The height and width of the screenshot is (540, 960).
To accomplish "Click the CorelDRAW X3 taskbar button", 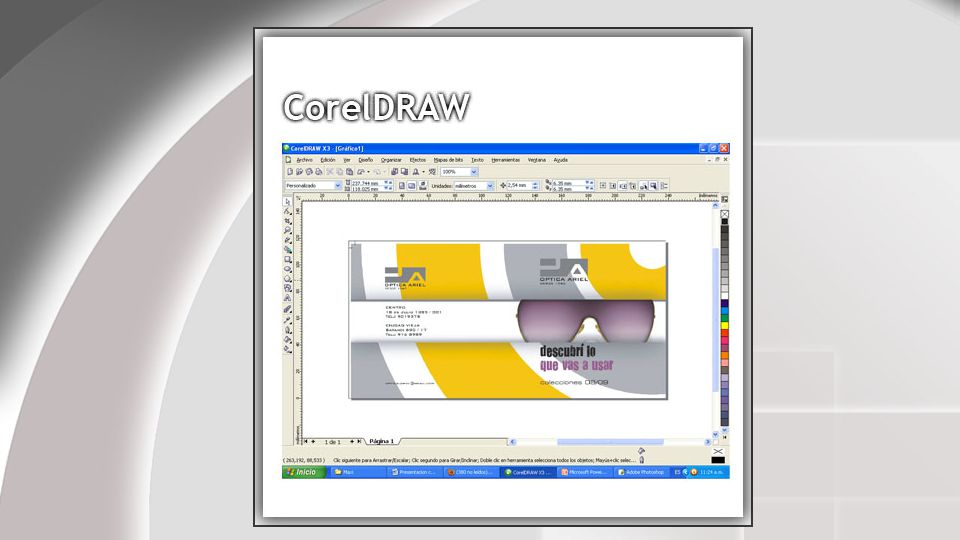I will [x=528, y=472].
